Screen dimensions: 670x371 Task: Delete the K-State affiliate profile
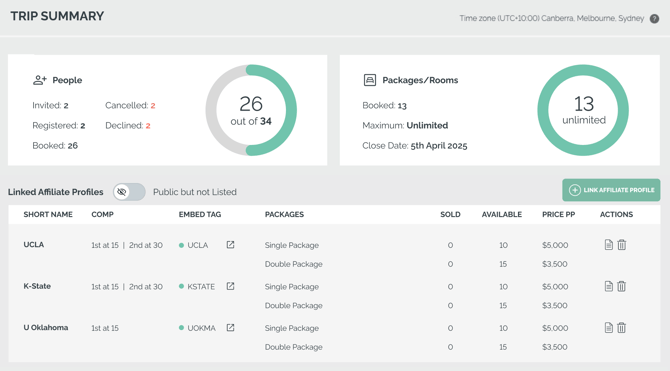(622, 286)
